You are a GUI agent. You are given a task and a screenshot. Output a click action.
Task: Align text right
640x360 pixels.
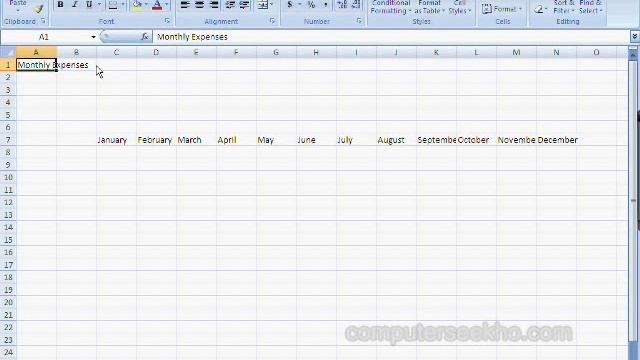[214, 4]
